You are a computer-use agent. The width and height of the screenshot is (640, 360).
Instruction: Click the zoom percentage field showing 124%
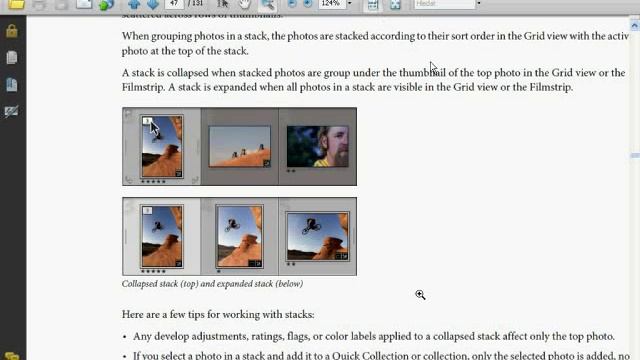click(x=332, y=4)
